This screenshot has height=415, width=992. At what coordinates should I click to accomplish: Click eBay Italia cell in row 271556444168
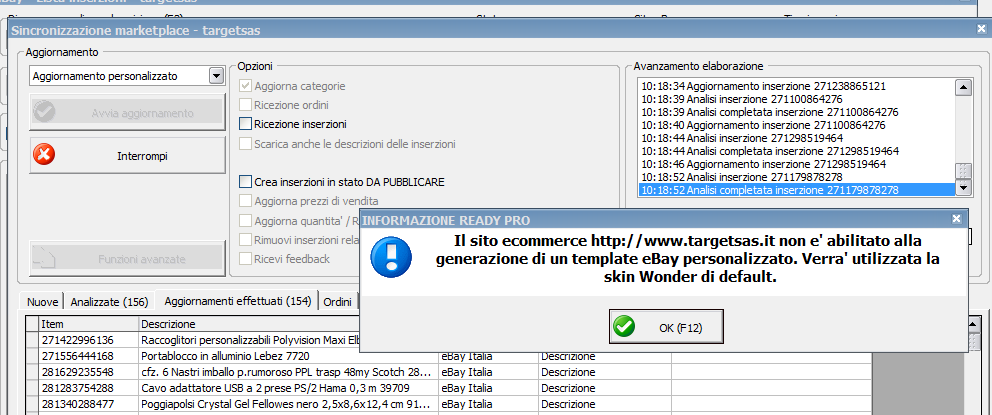tap(488, 356)
